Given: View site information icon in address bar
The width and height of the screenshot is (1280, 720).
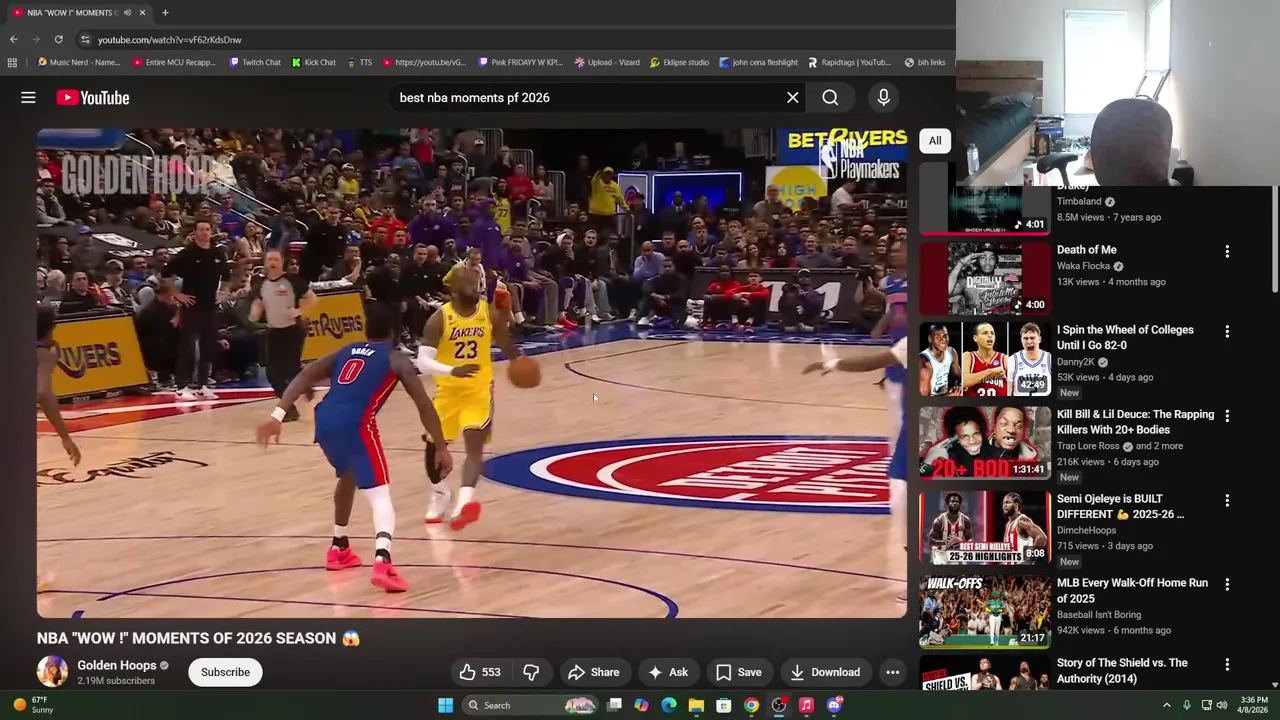Looking at the screenshot, I should point(85,39).
